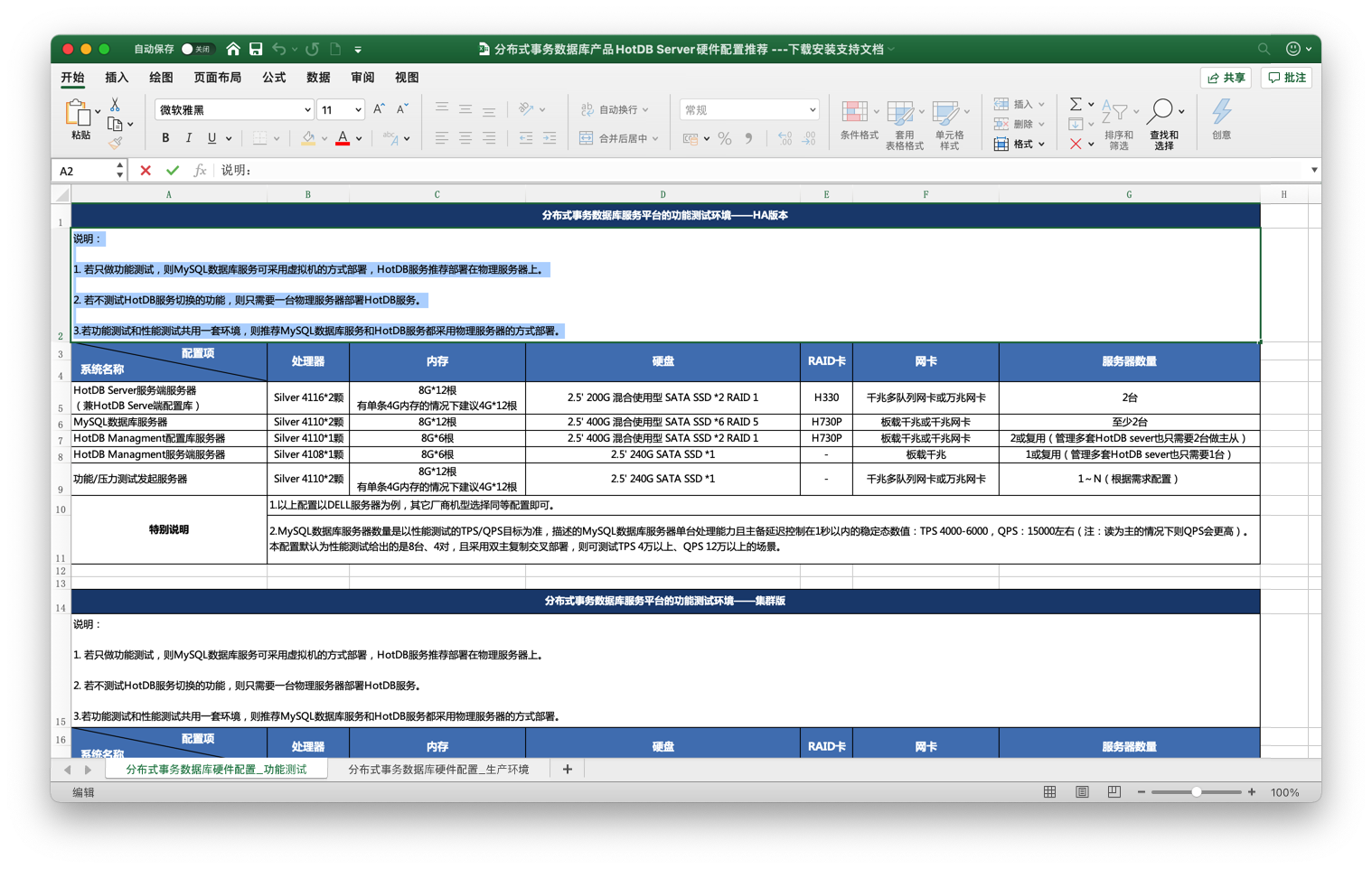Open the 页面布局 ribbon tab
The height and width of the screenshot is (869, 1372).
pos(217,78)
